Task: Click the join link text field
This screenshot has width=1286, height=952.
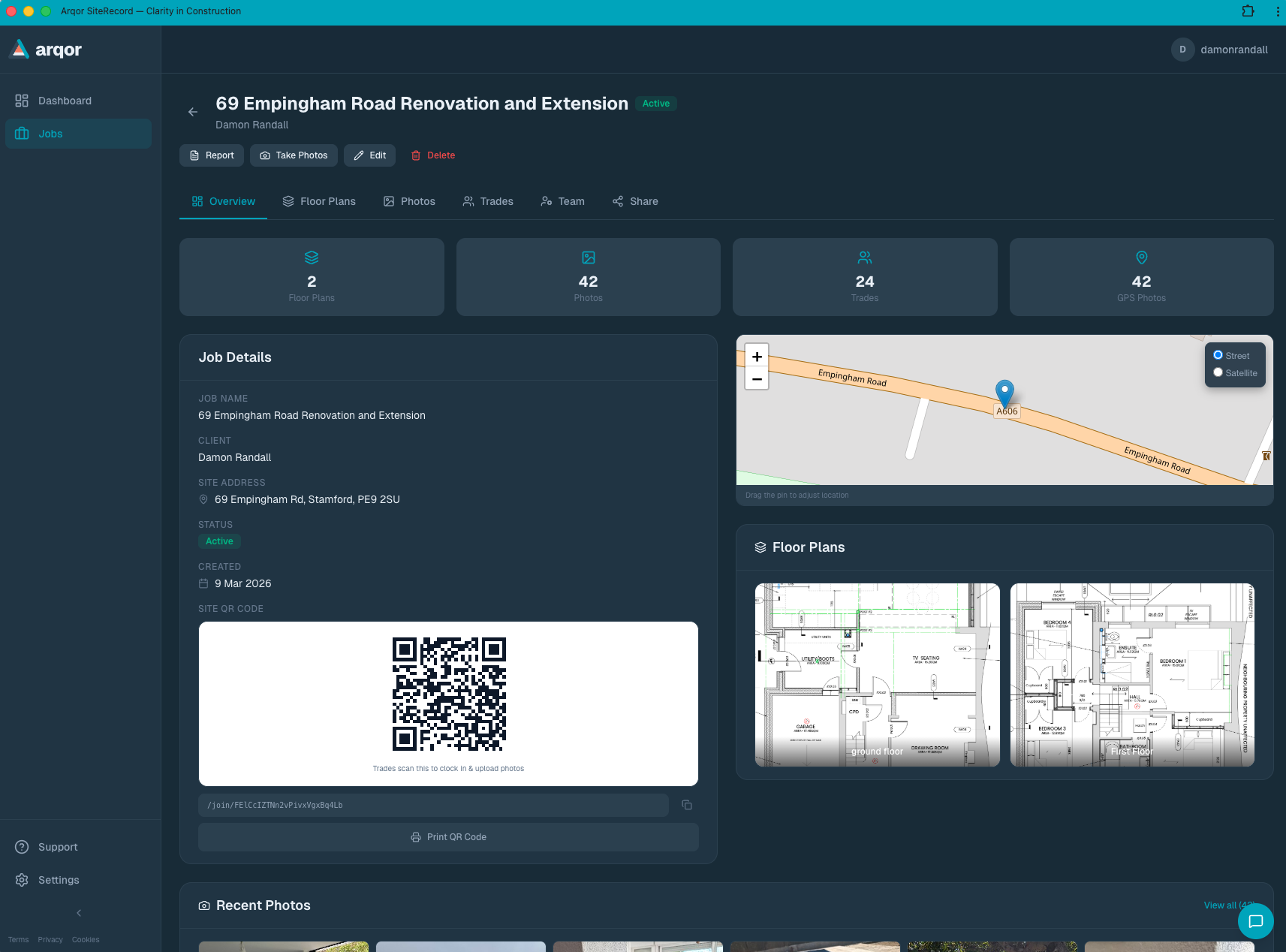Action: pyautogui.click(x=433, y=805)
